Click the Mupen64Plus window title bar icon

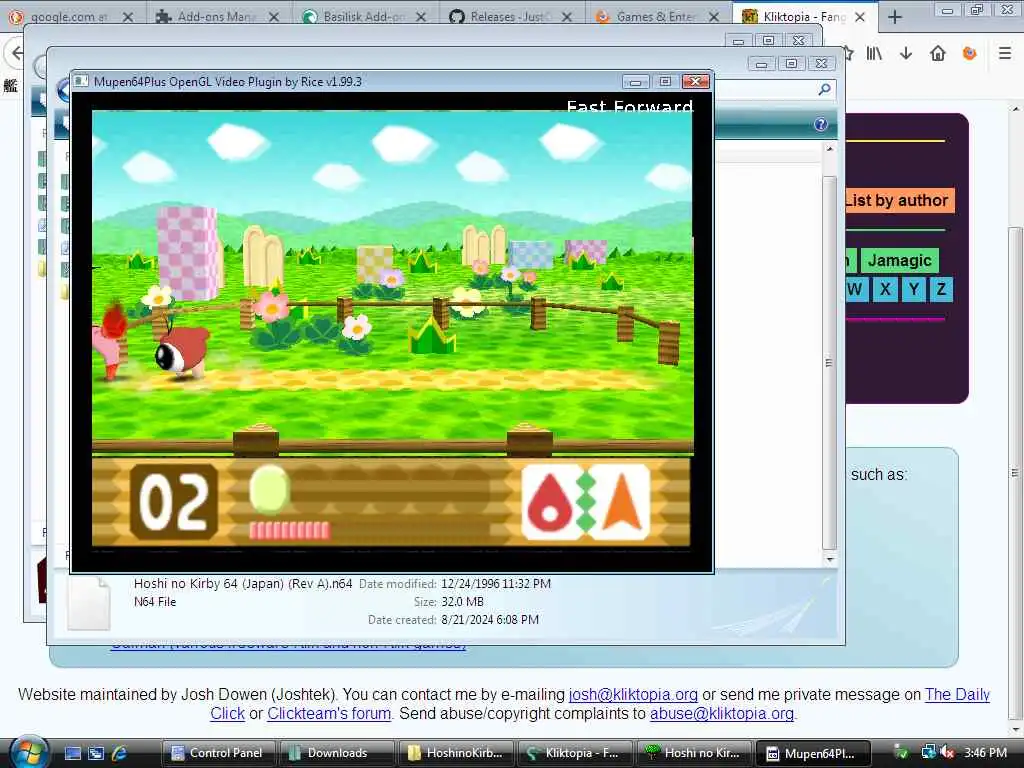[81, 82]
